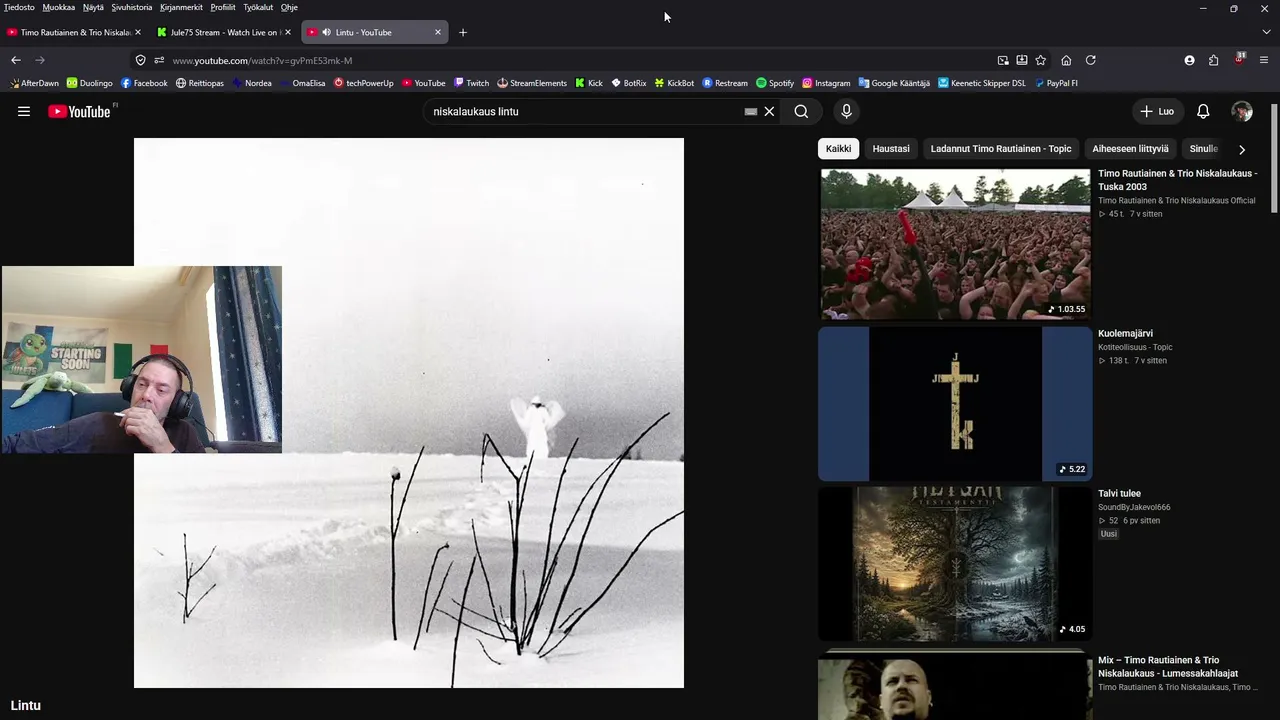Open the Kuolemajärvi video thumbnail
Image resolution: width=1280 pixels, height=720 pixels.
pyautogui.click(x=955, y=404)
